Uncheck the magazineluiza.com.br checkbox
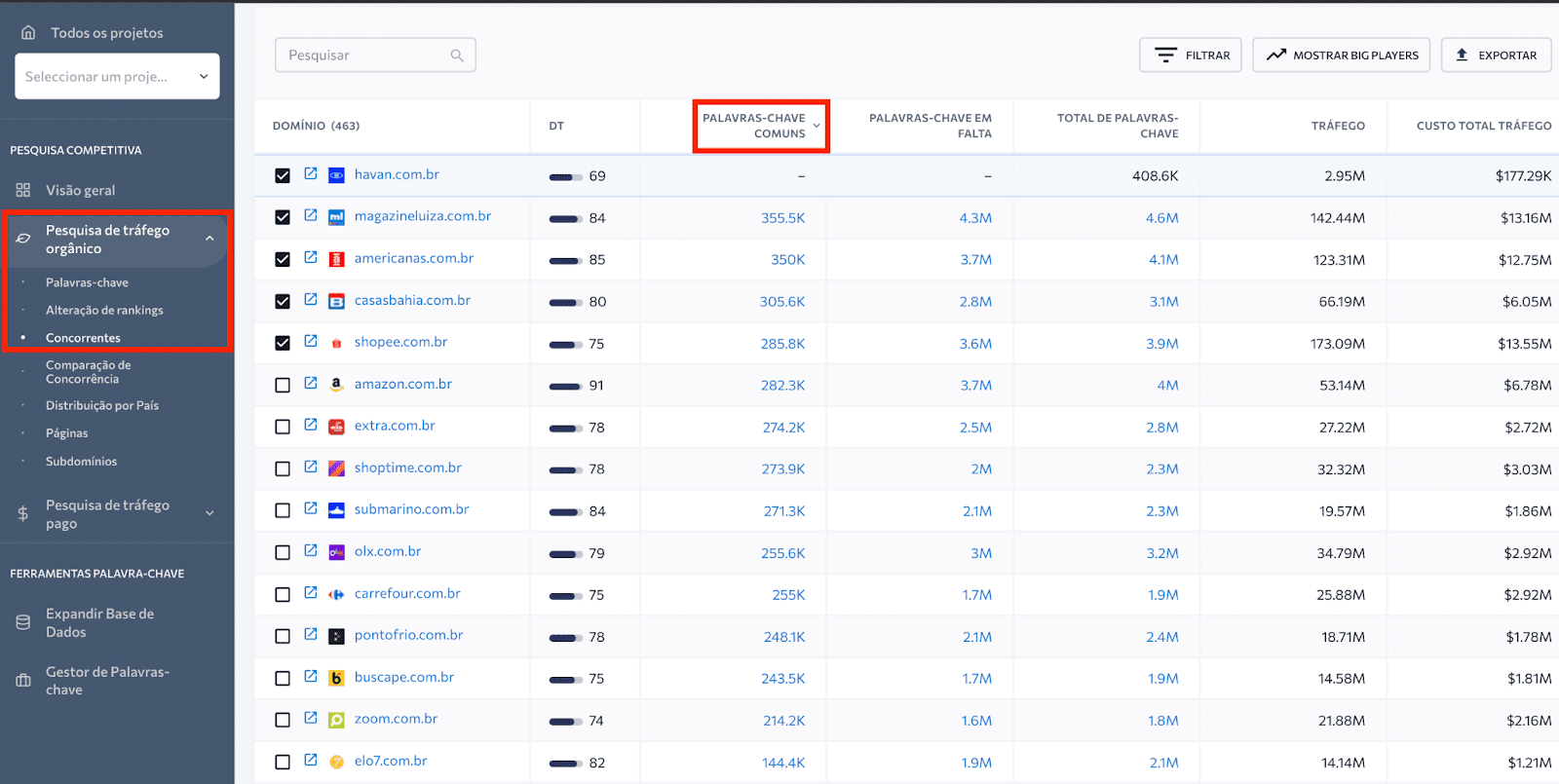The image size is (1559, 784). click(283, 217)
